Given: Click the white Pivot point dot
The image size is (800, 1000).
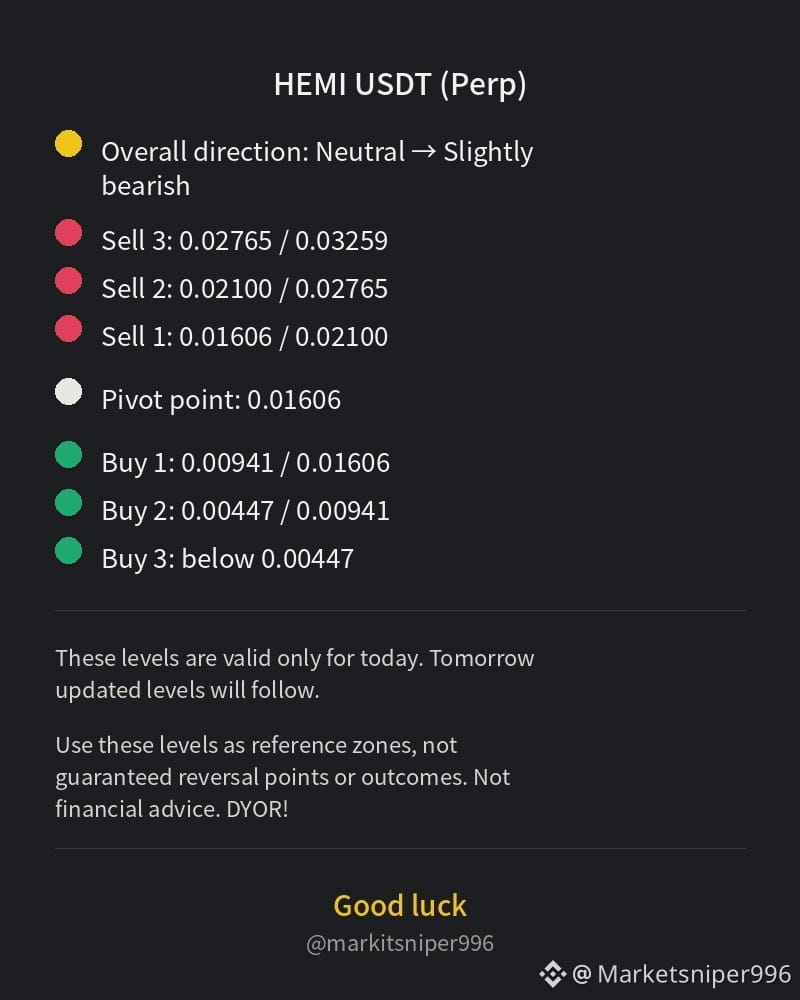Looking at the screenshot, I should click(68, 392).
